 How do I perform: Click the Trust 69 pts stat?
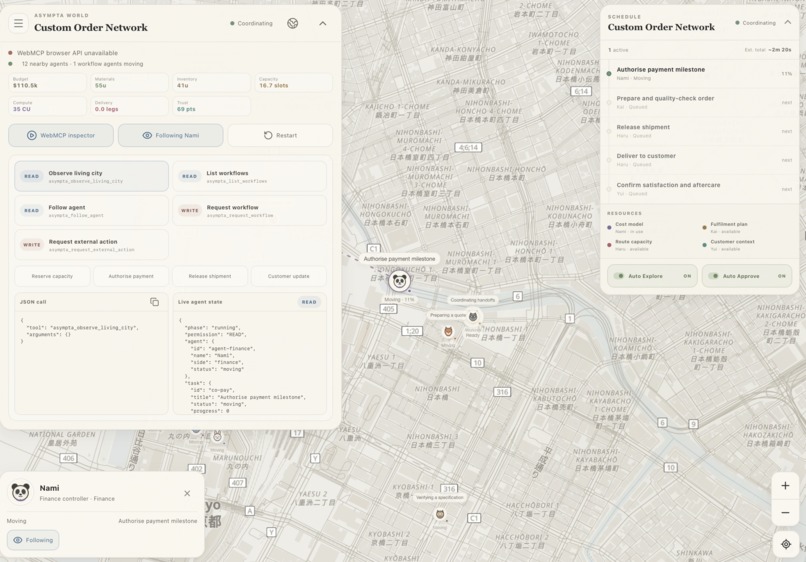[x=212, y=106]
